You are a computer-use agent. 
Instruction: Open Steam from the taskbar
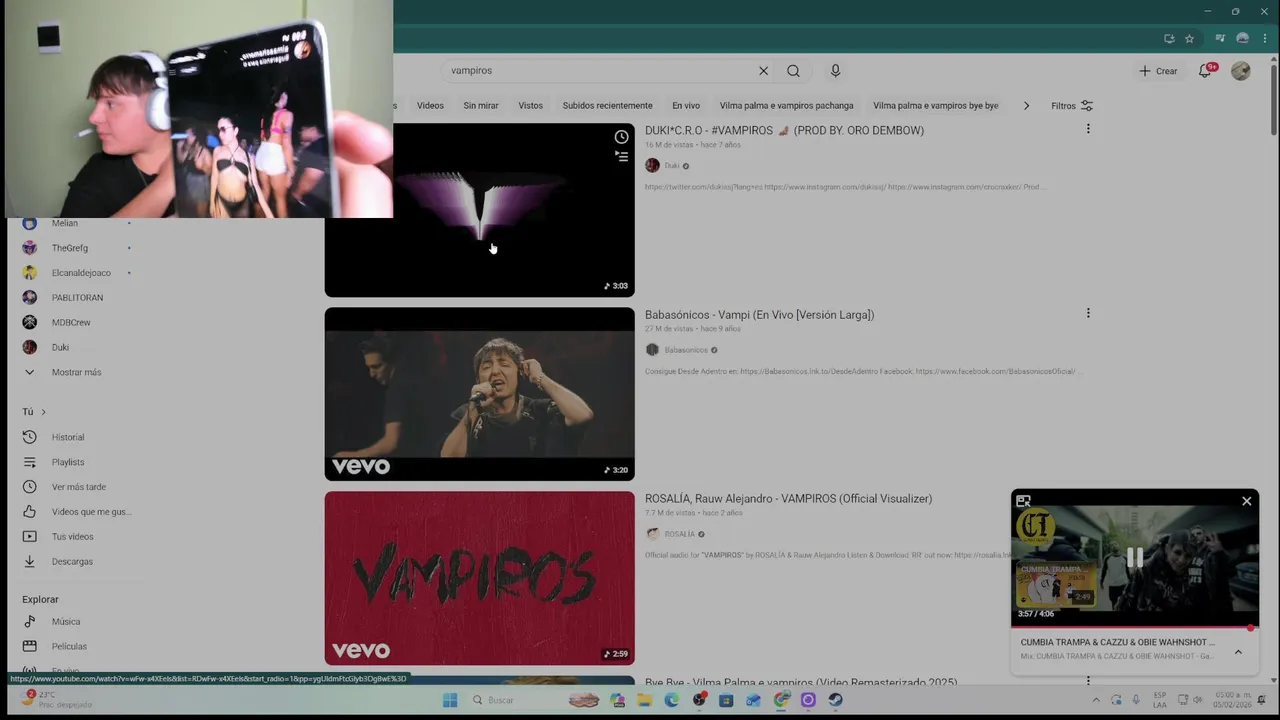(x=835, y=700)
